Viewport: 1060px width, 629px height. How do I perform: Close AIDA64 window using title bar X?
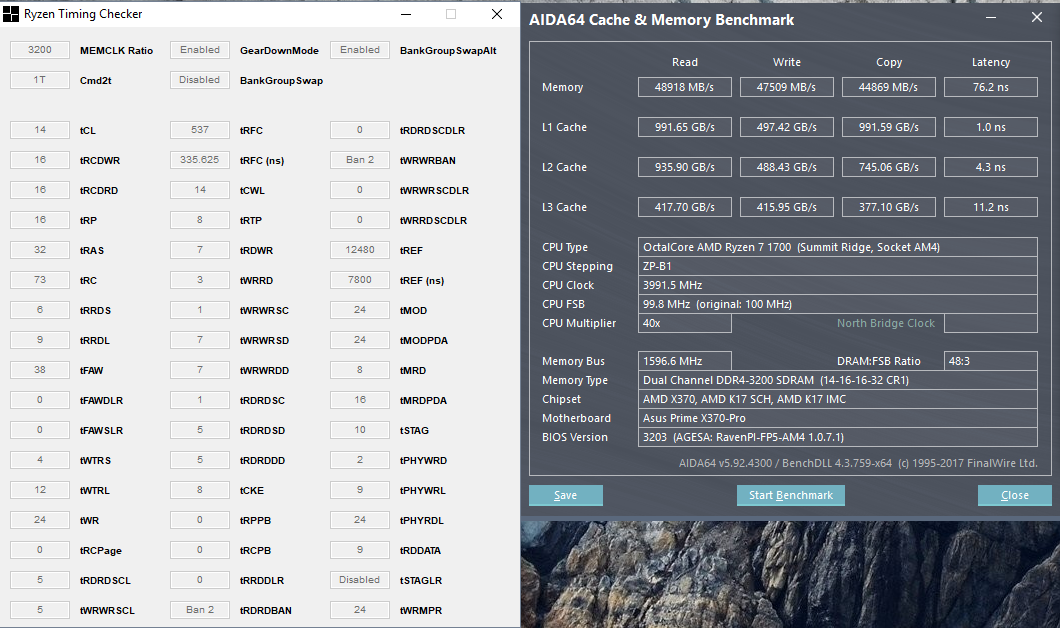coord(1037,18)
